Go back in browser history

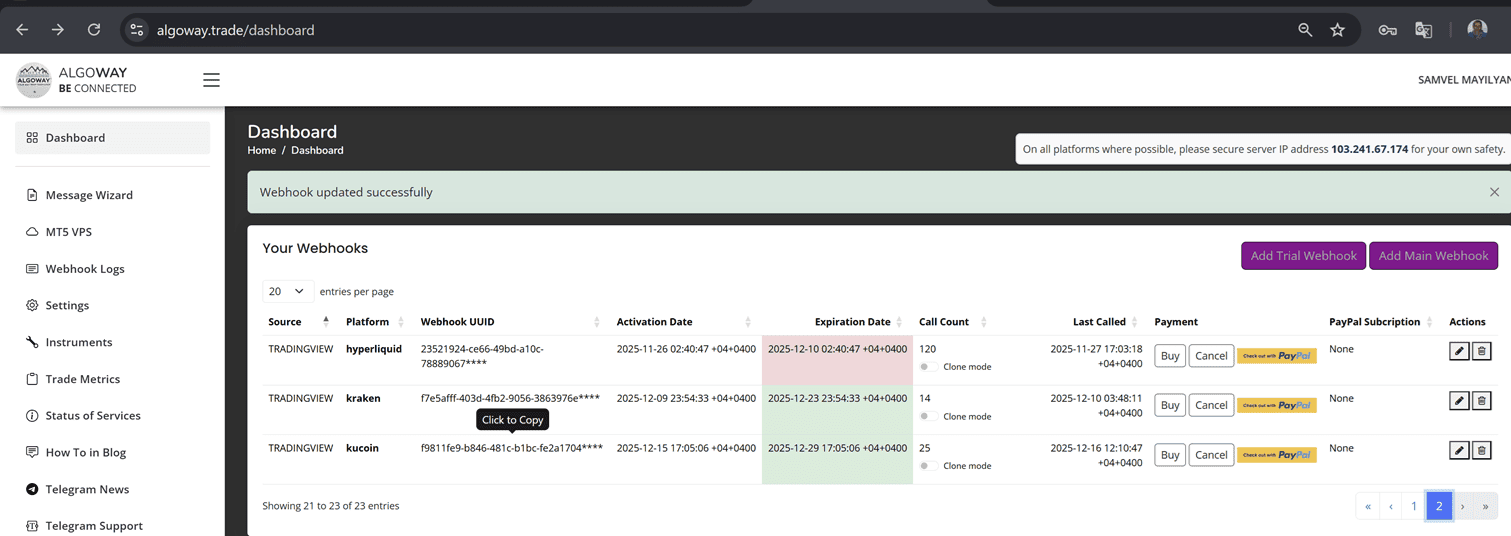(22, 30)
